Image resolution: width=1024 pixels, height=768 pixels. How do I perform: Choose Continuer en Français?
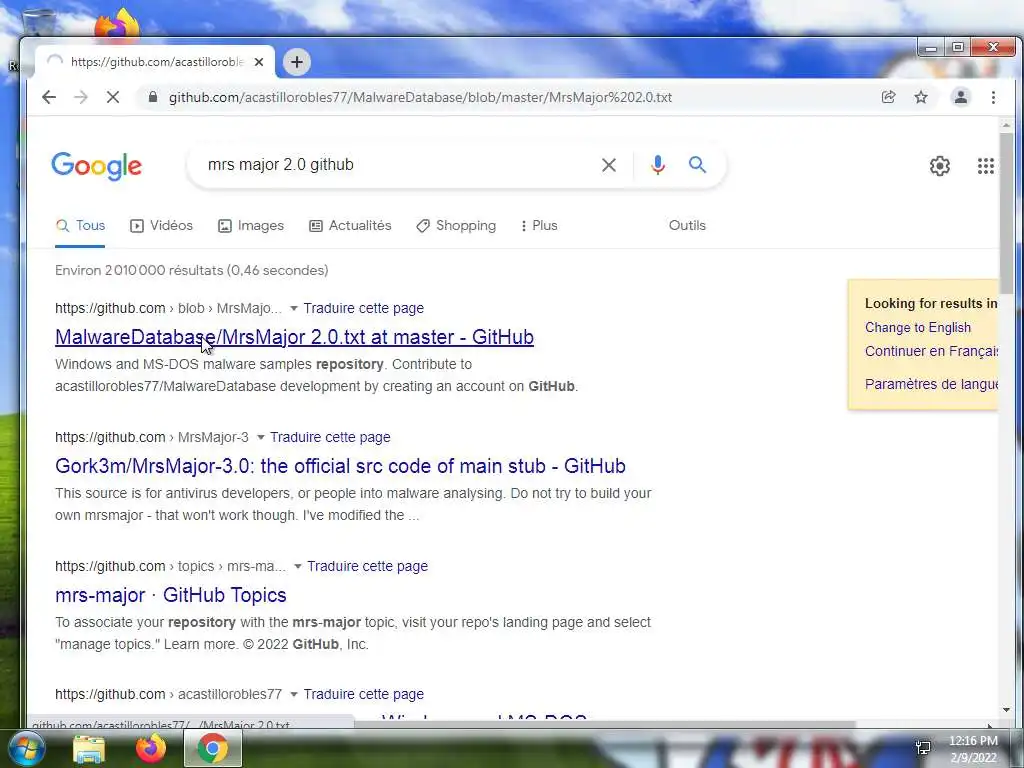(x=931, y=351)
